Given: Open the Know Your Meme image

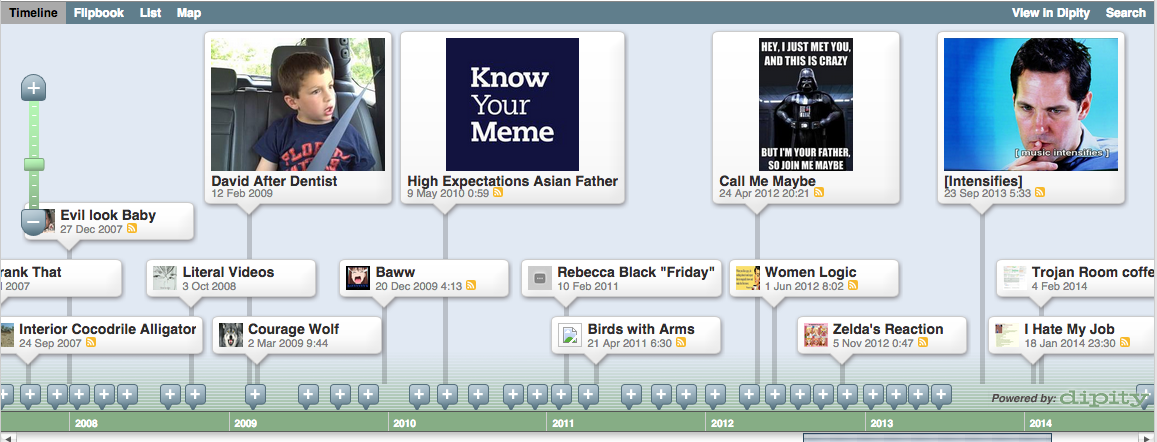Looking at the screenshot, I should click(x=512, y=104).
